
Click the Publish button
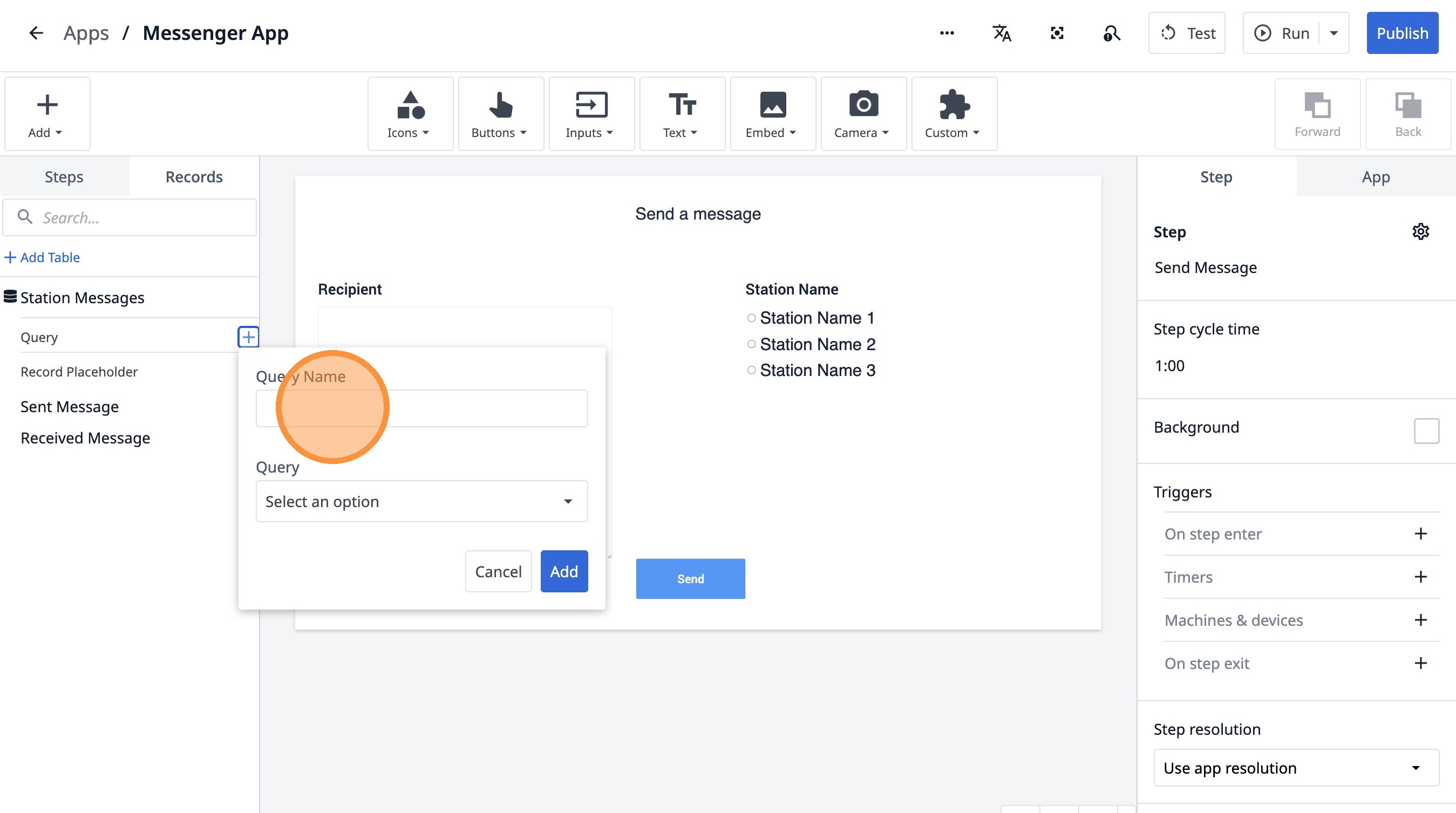pos(1401,33)
